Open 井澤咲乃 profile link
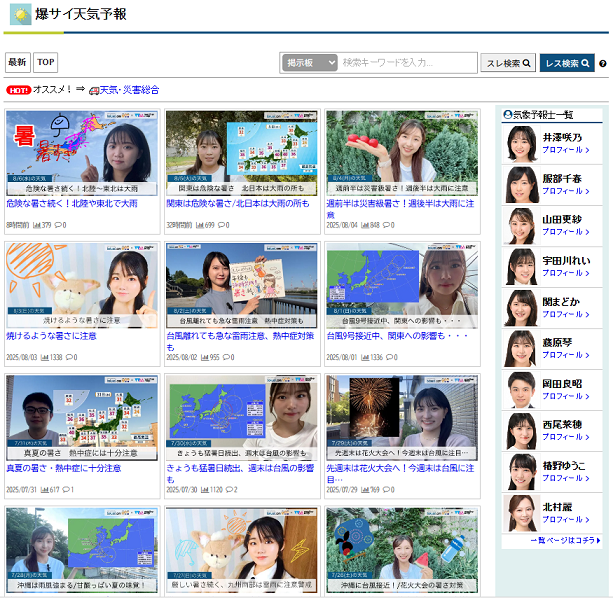The width and height of the screenshot is (613, 598). tap(566, 150)
